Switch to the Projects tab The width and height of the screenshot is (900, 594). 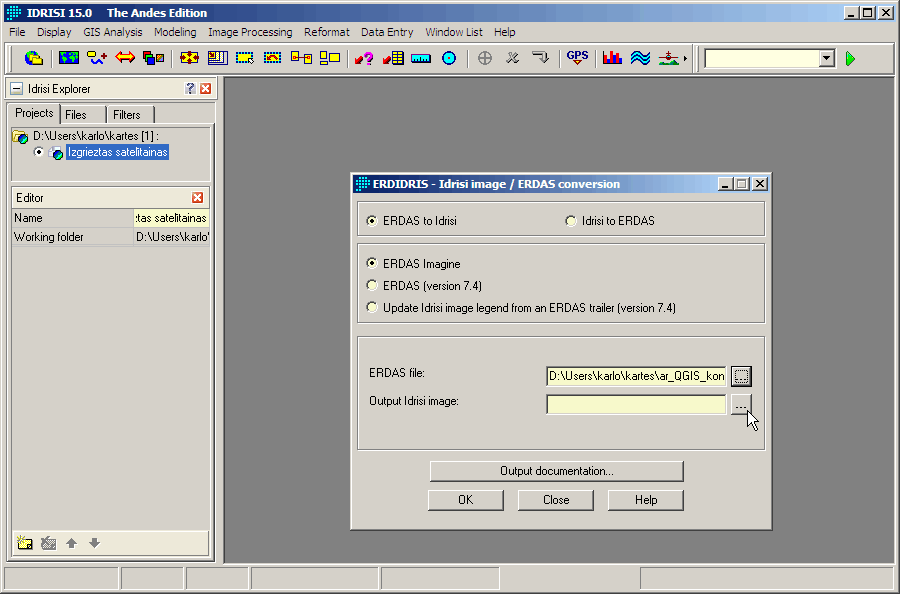[34, 113]
